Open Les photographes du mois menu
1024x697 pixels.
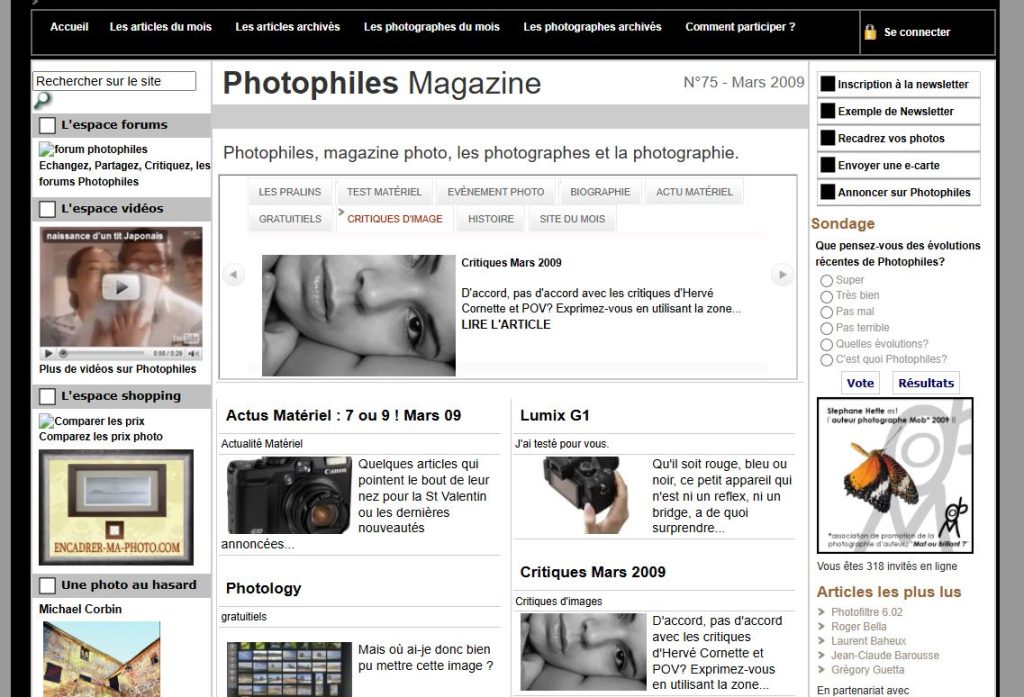click(432, 27)
